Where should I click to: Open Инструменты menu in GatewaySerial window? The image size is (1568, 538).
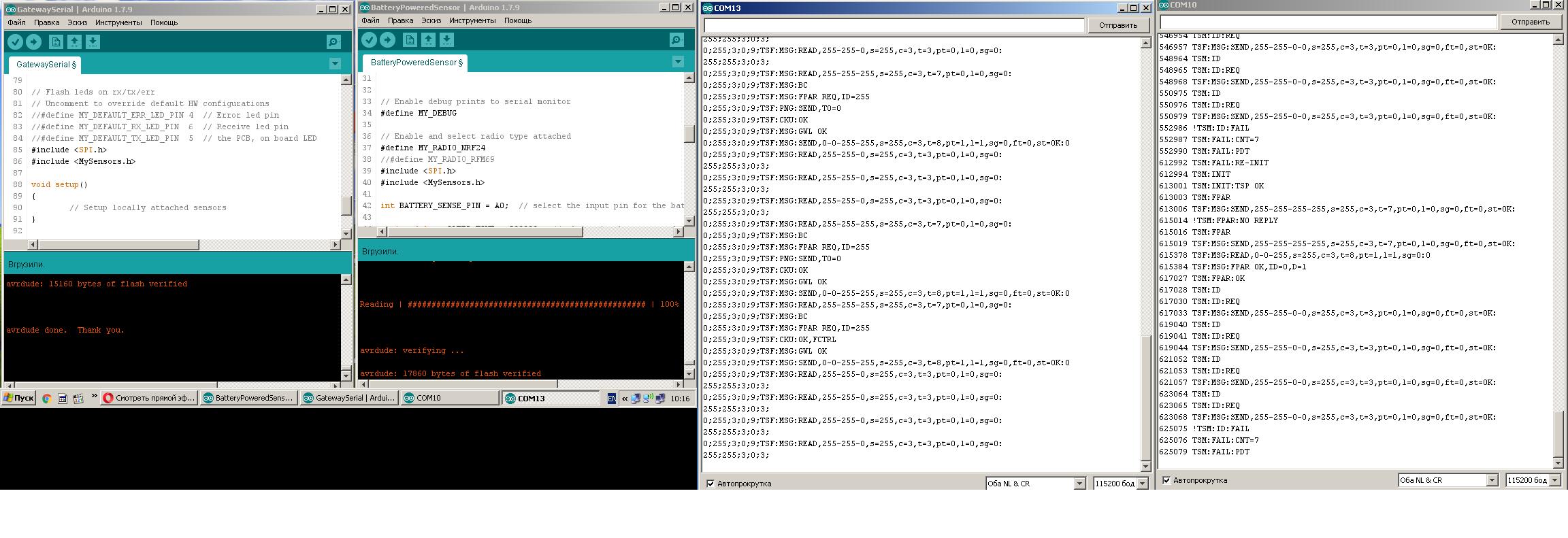point(118,22)
